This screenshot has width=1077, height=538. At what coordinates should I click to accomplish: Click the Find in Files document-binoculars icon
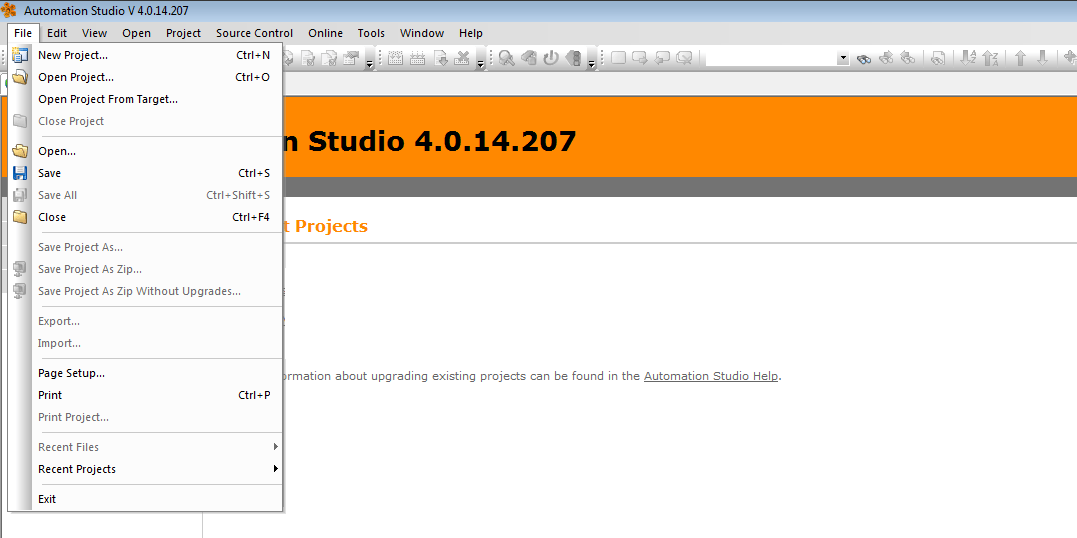[x=938, y=58]
